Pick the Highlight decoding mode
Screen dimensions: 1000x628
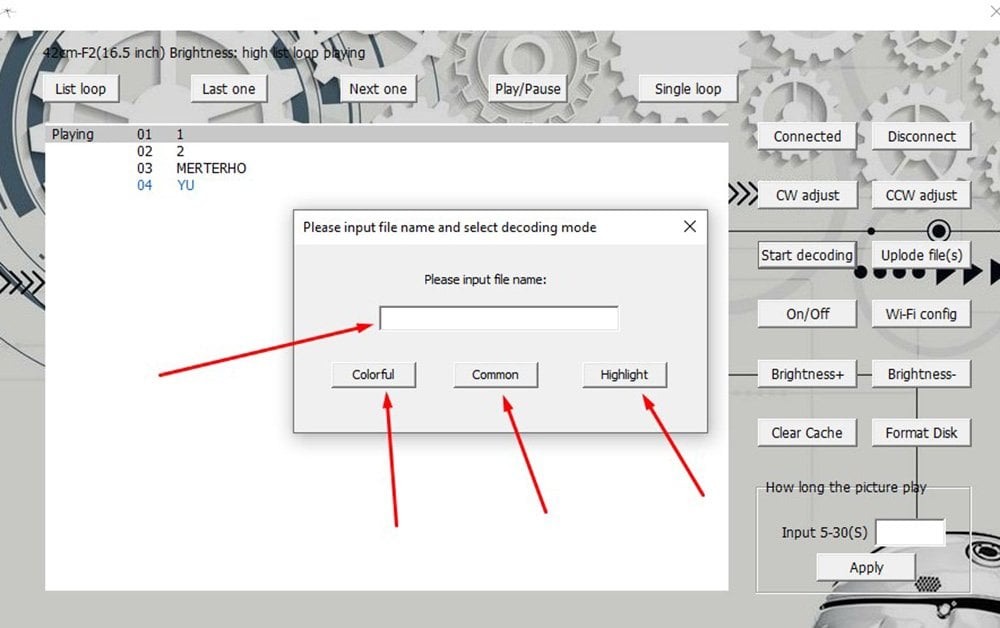624,375
